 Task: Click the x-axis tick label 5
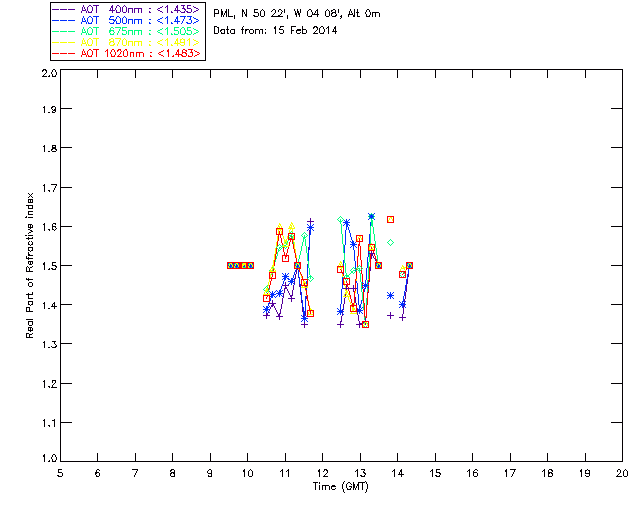tap(60, 473)
